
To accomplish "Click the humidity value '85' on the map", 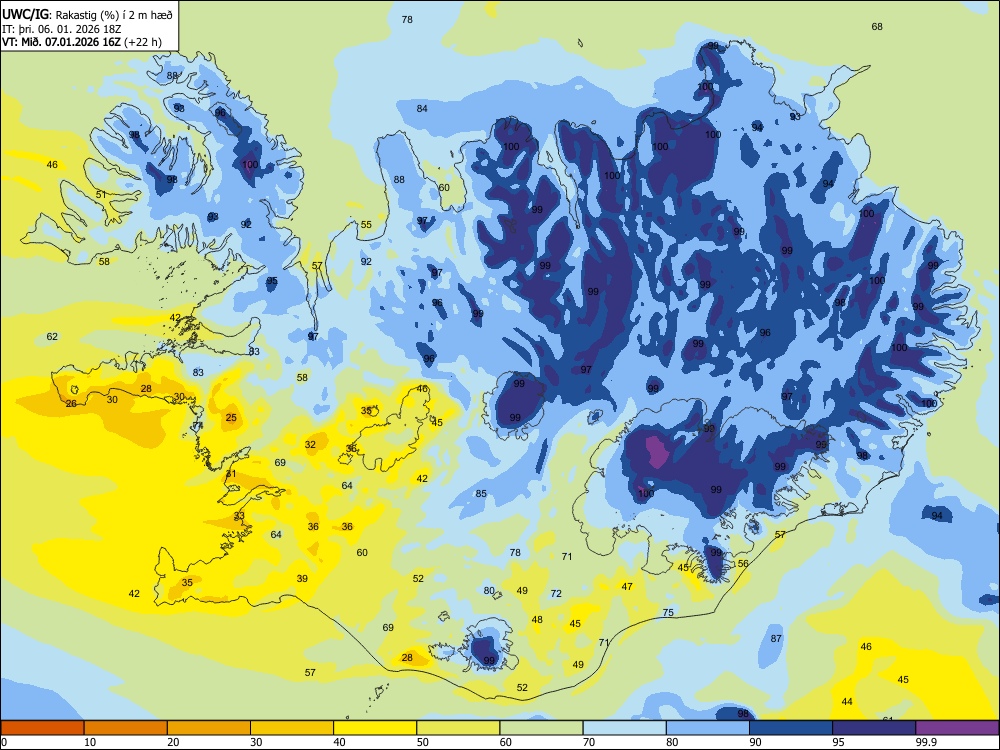I will click(481, 494).
